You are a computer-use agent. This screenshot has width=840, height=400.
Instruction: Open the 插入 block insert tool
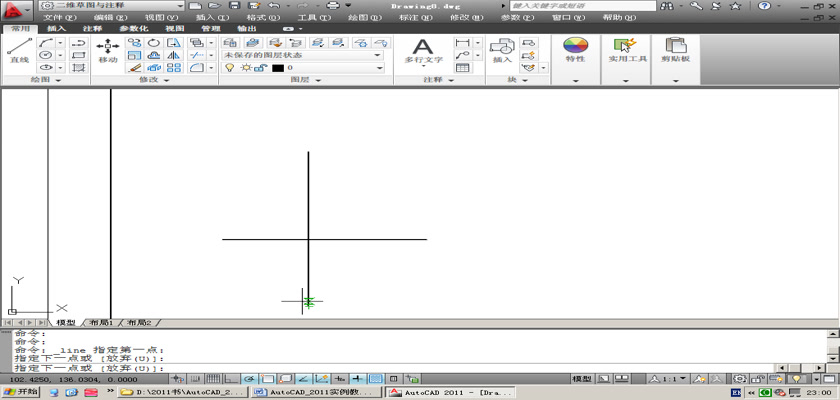(x=502, y=51)
